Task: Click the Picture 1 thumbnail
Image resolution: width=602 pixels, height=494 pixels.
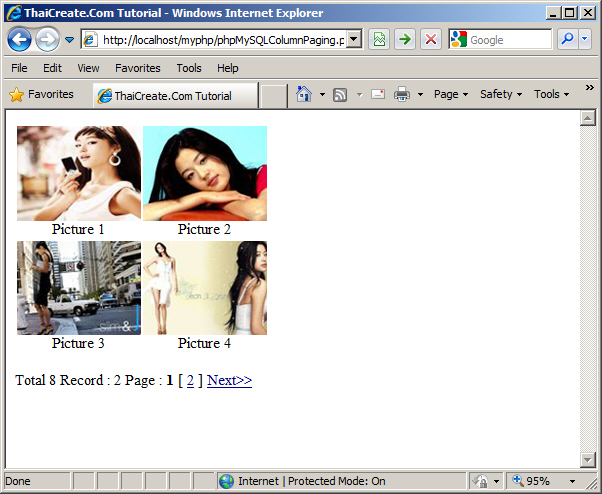Action: pyautogui.click(x=79, y=173)
